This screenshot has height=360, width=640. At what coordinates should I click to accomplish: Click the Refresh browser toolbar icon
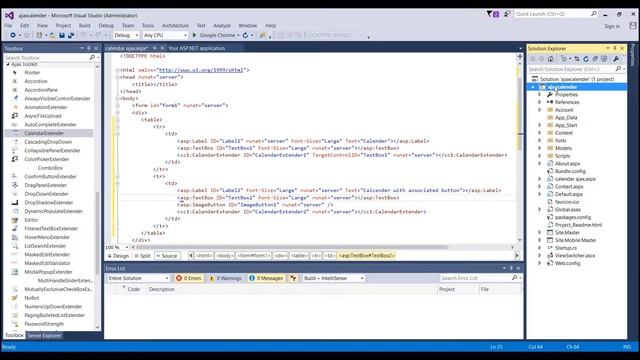[x=245, y=36]
